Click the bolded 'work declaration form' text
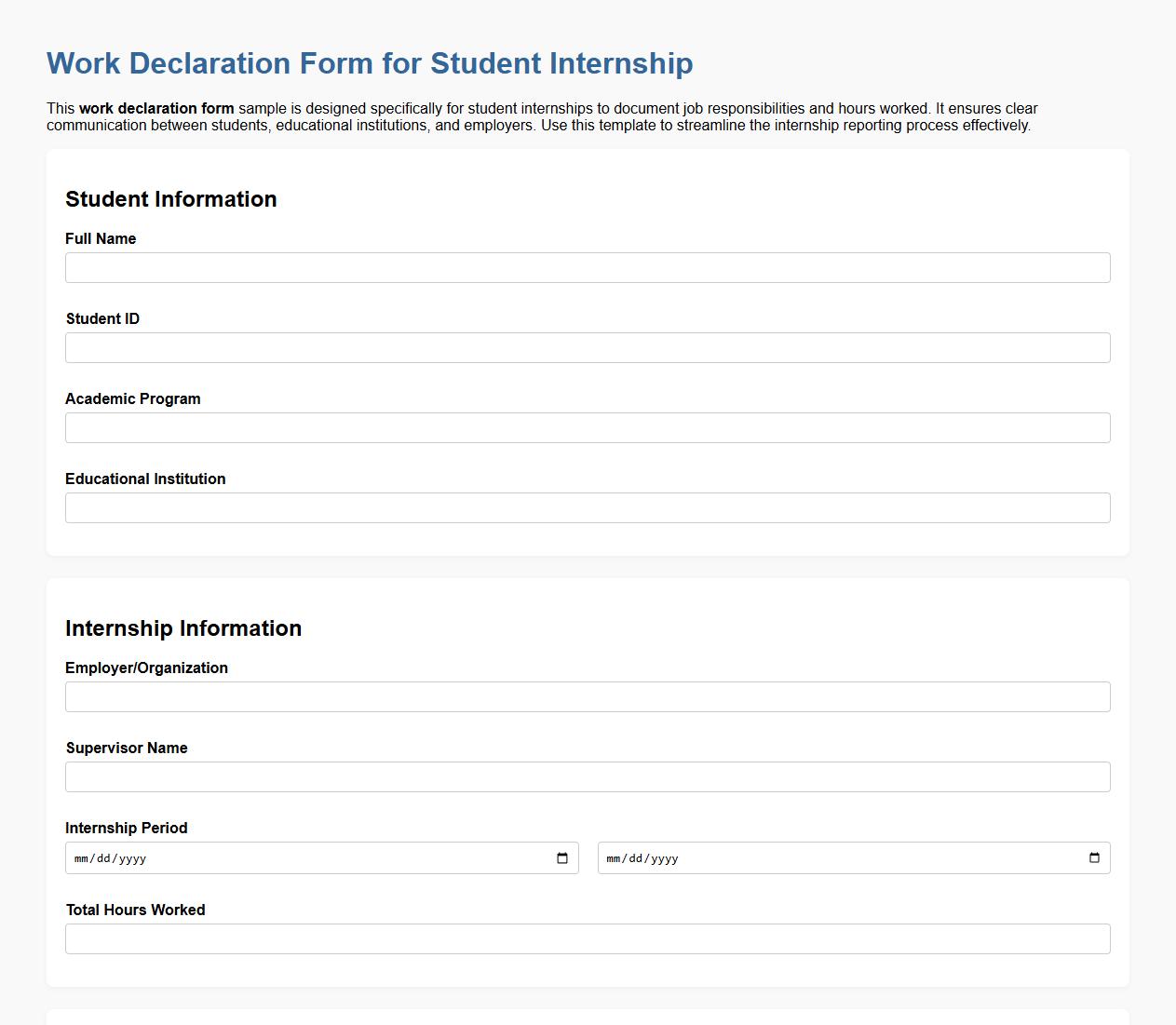This screenshot has height=1025, width=1176. (x=156, y=108)
